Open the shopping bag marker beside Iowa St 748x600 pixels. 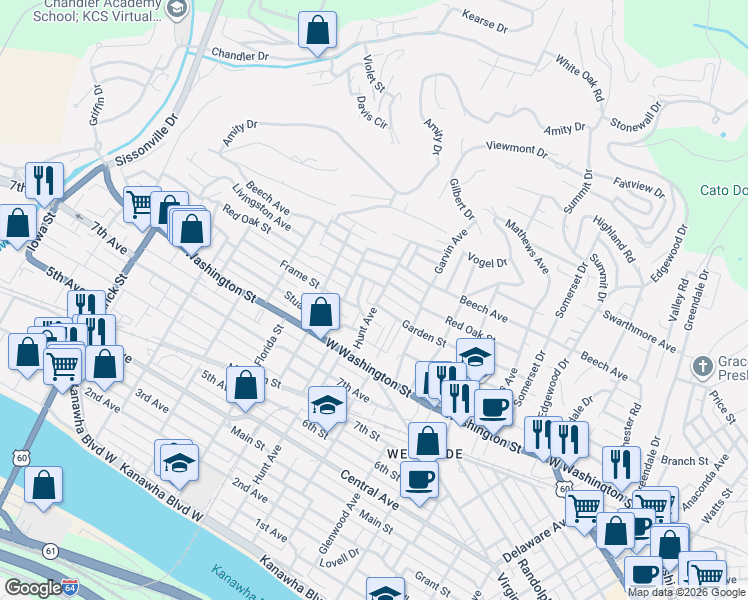click(x=18, y=224)
